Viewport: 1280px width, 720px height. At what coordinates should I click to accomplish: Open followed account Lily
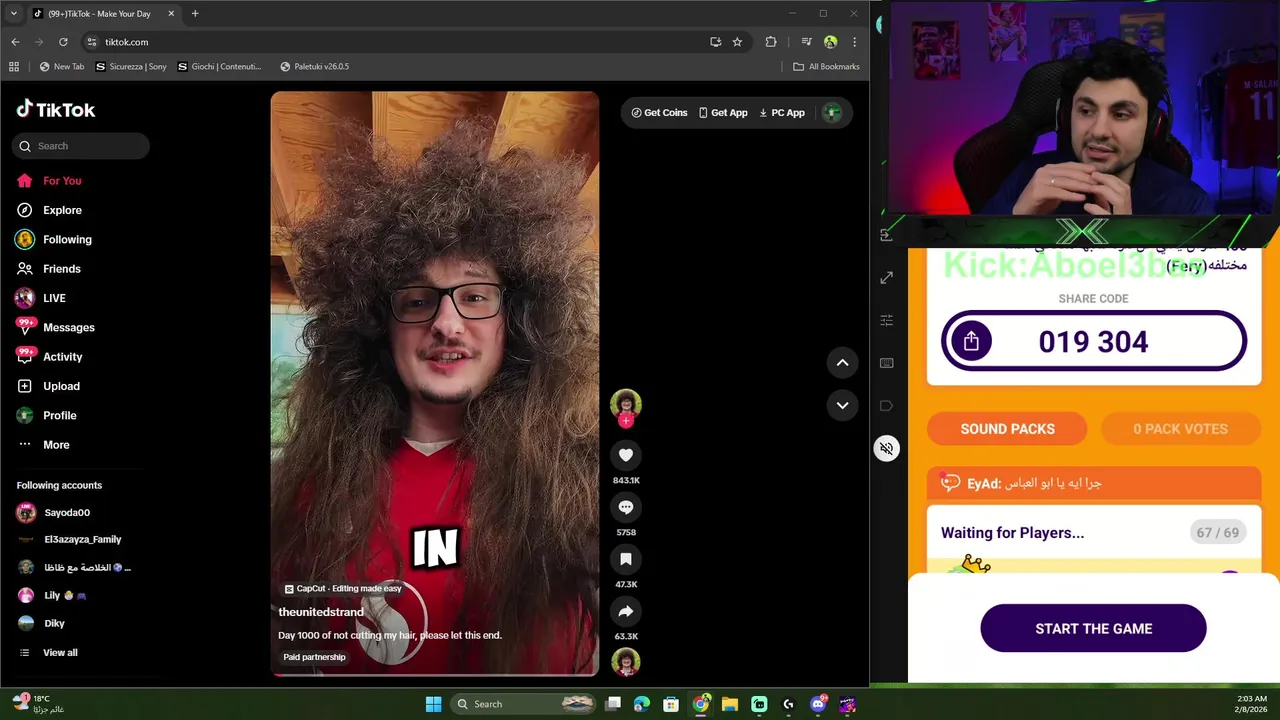pos(52,595)
